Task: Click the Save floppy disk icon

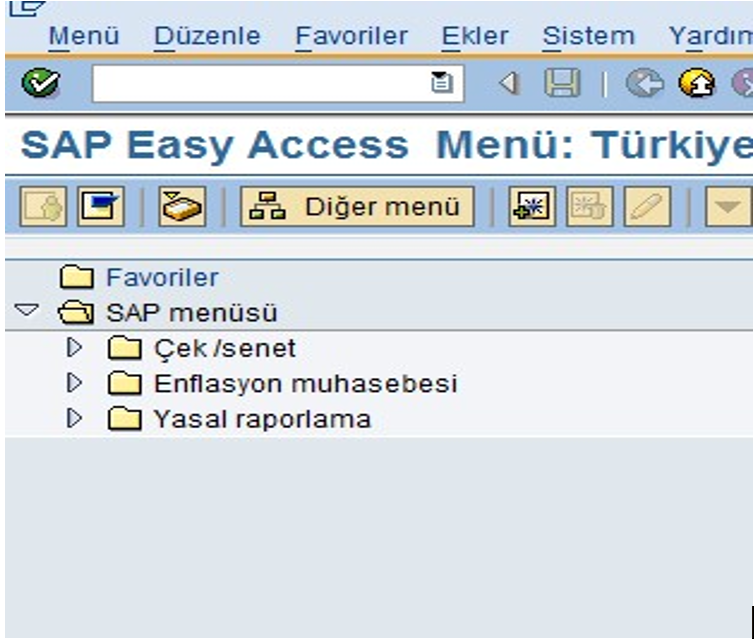Action: click(x=562, y=83)
